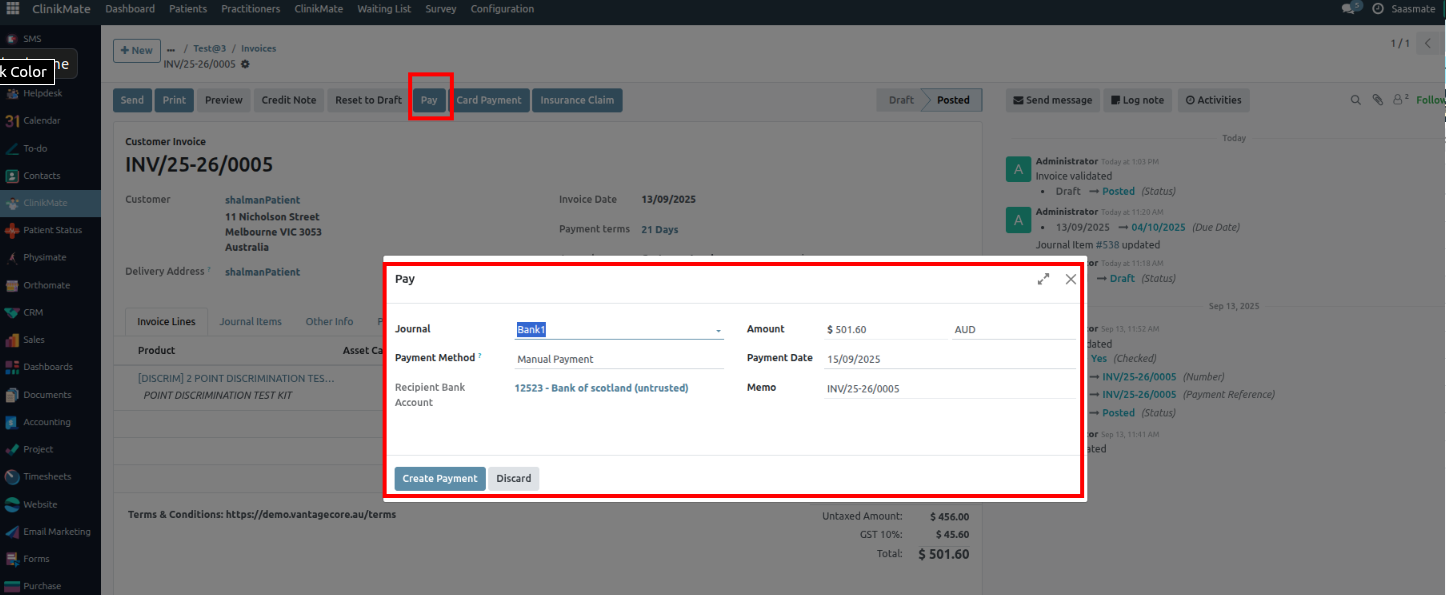Open the conversations message icon in navbar

coord(1351,9)
